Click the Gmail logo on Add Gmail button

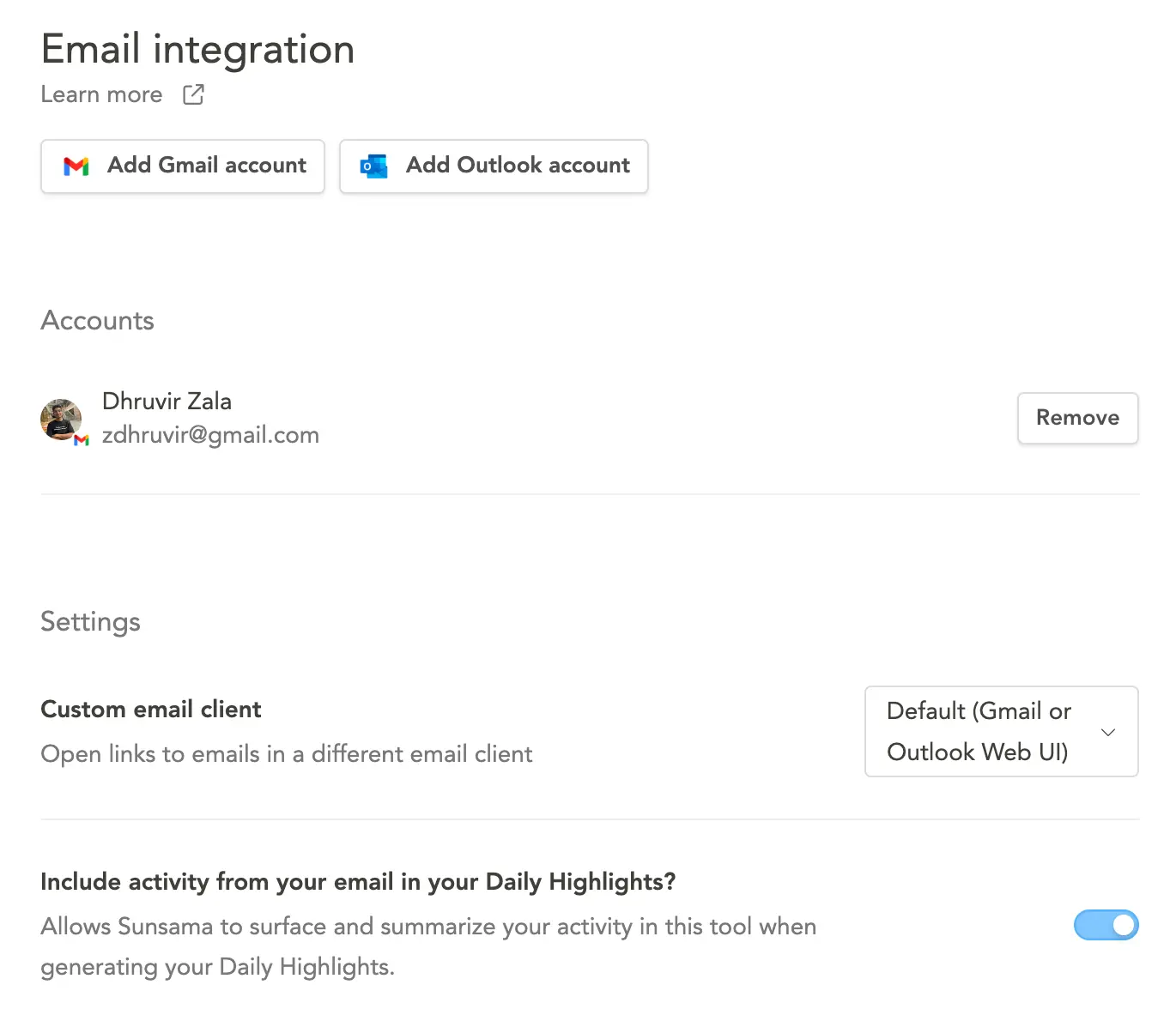(x=76, y=166)
